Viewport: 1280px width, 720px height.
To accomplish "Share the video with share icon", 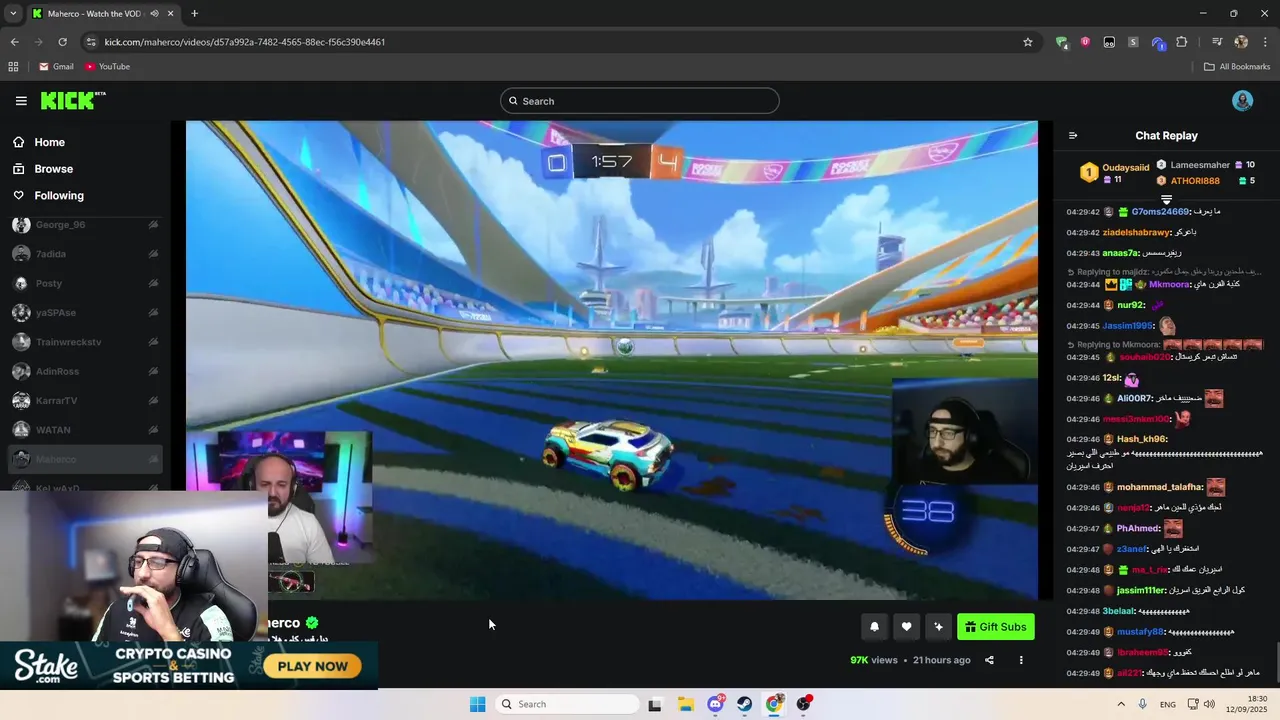I will pos(989,660).
